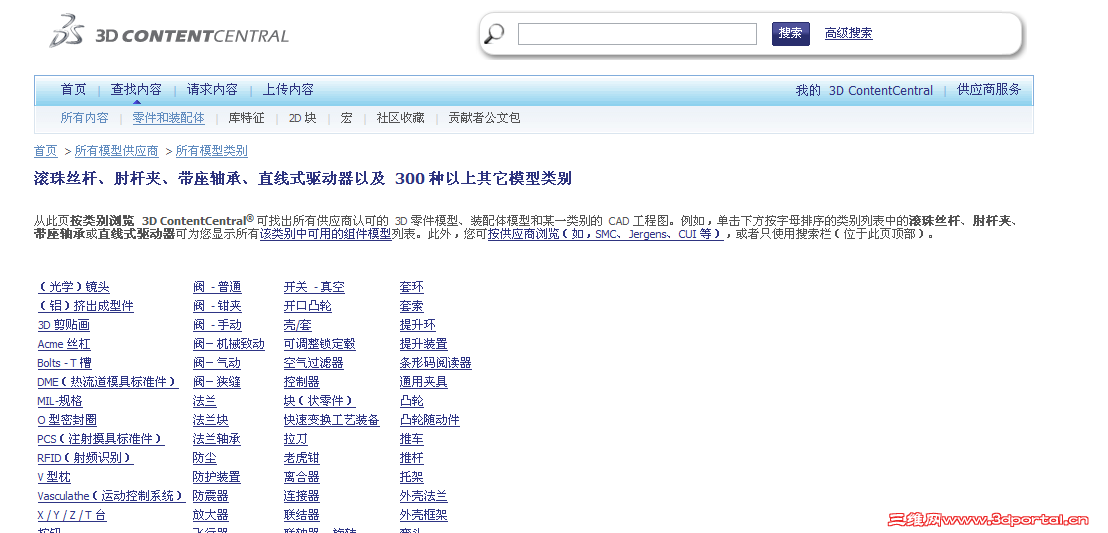Open the 阀 - 手动 category
The width and height of the screenshot is (1108, 533).
pos(217,325)
